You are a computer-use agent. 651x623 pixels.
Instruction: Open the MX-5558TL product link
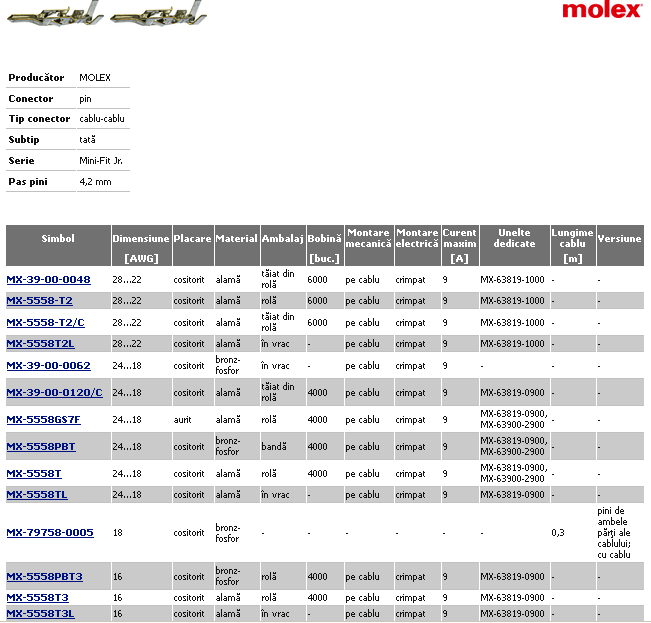click(x=37, y=495)
